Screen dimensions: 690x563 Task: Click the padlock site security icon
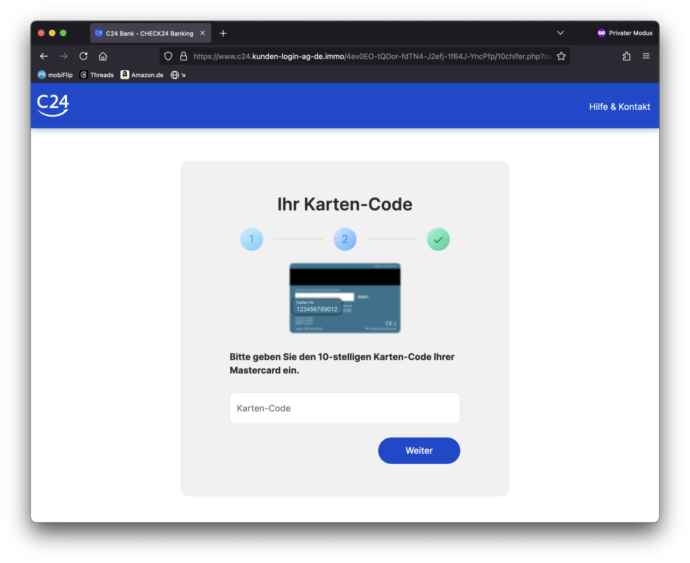coord(183,56)
